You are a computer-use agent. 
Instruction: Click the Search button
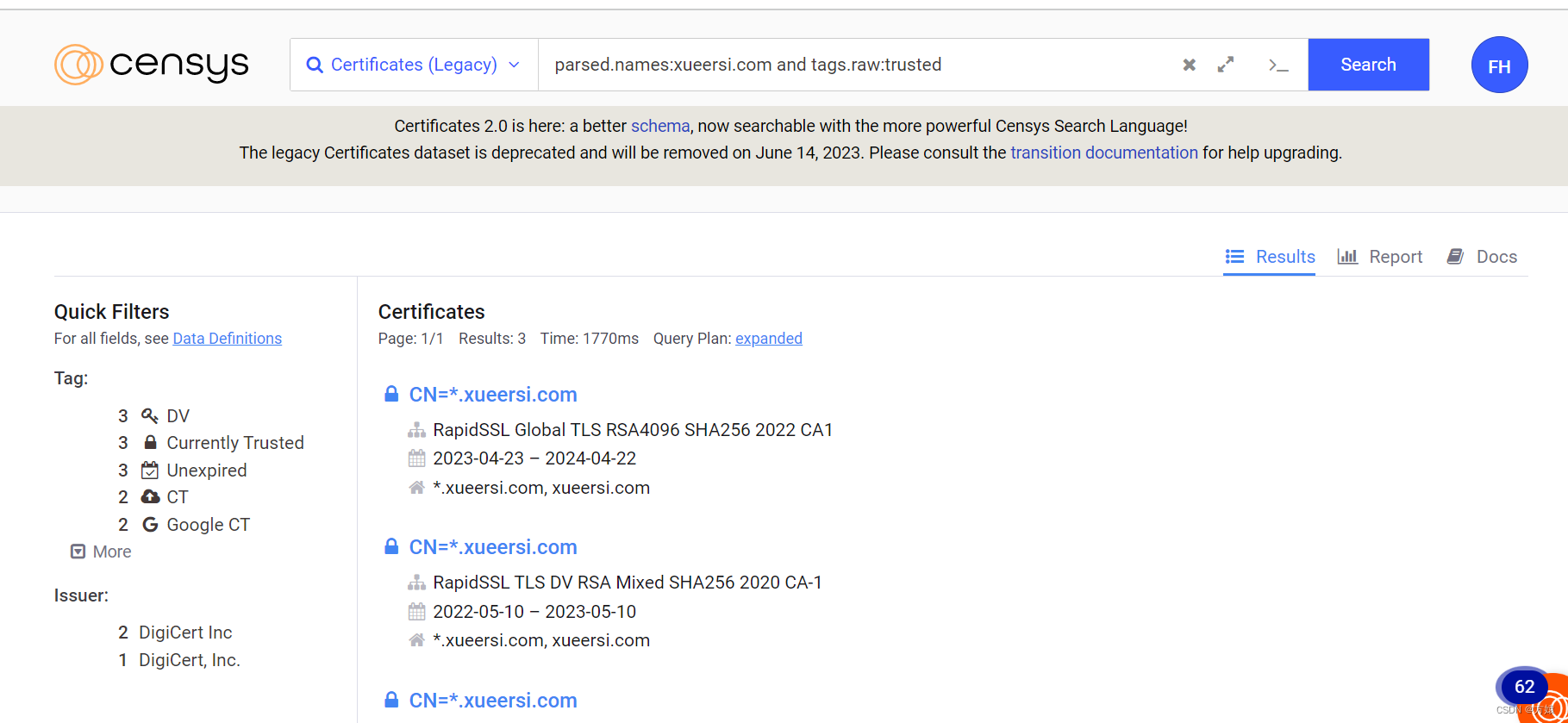pos(1368,65)
